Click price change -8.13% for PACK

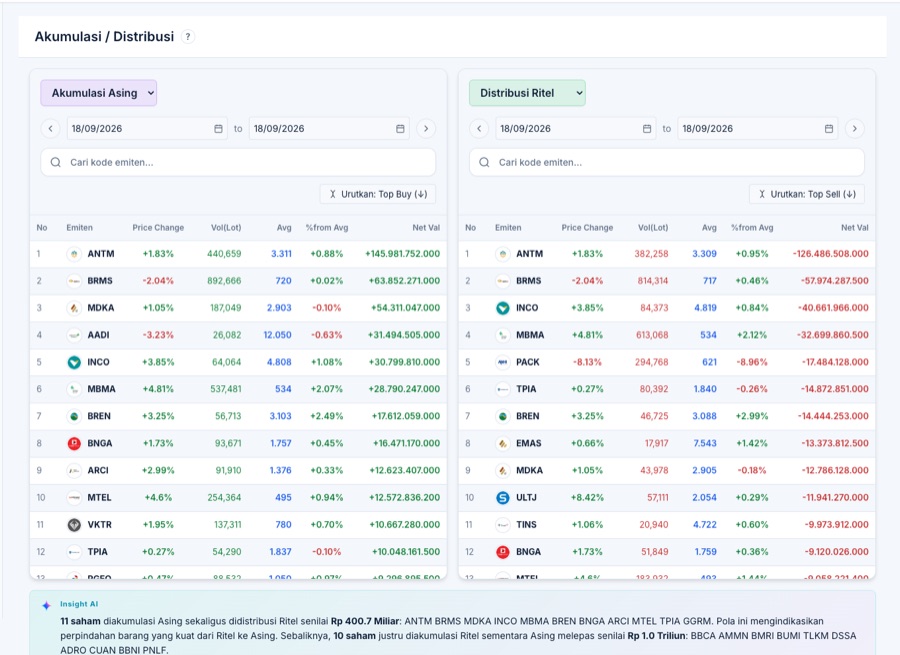pyautogui.click(x=587, y=362)
